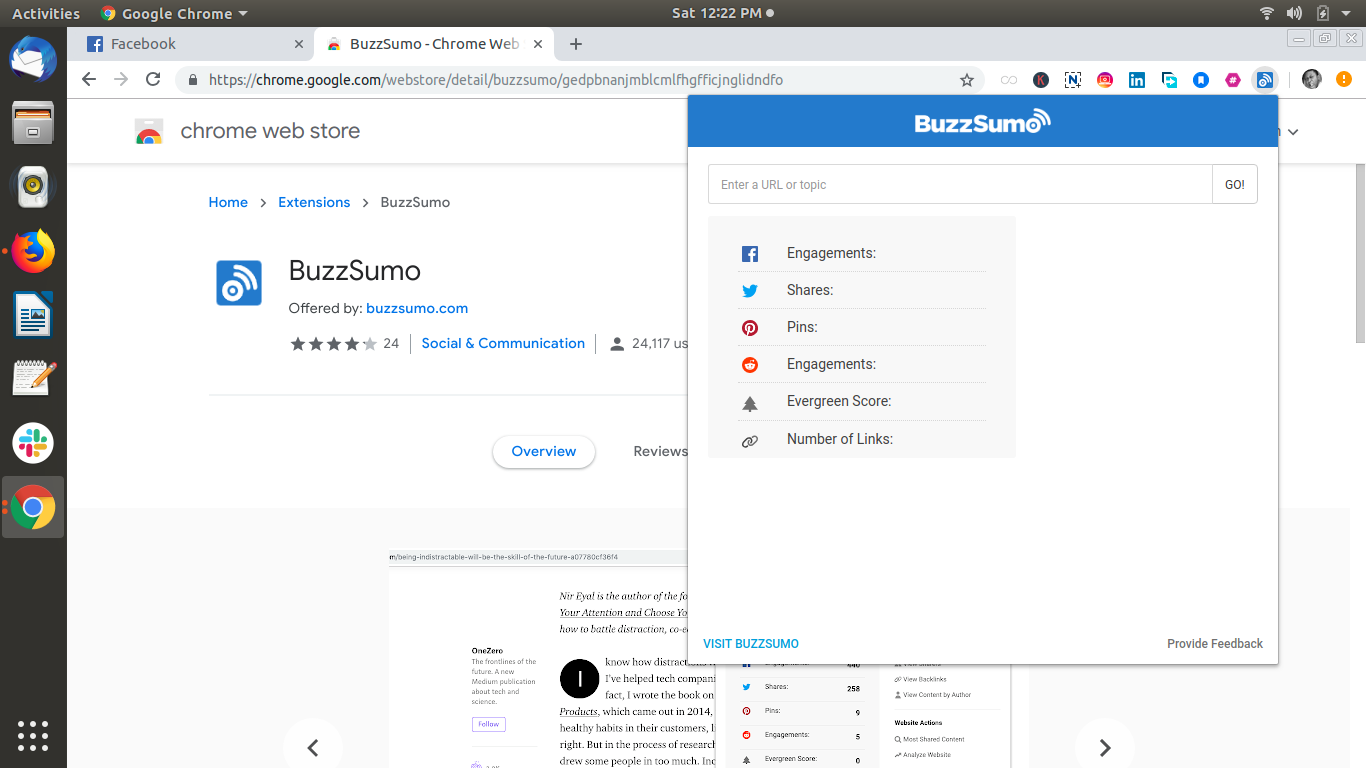1366x768 pixels.
Task: Launch Thunderbird from the dock
Action: pyautogui.click(x=33, y=59)
